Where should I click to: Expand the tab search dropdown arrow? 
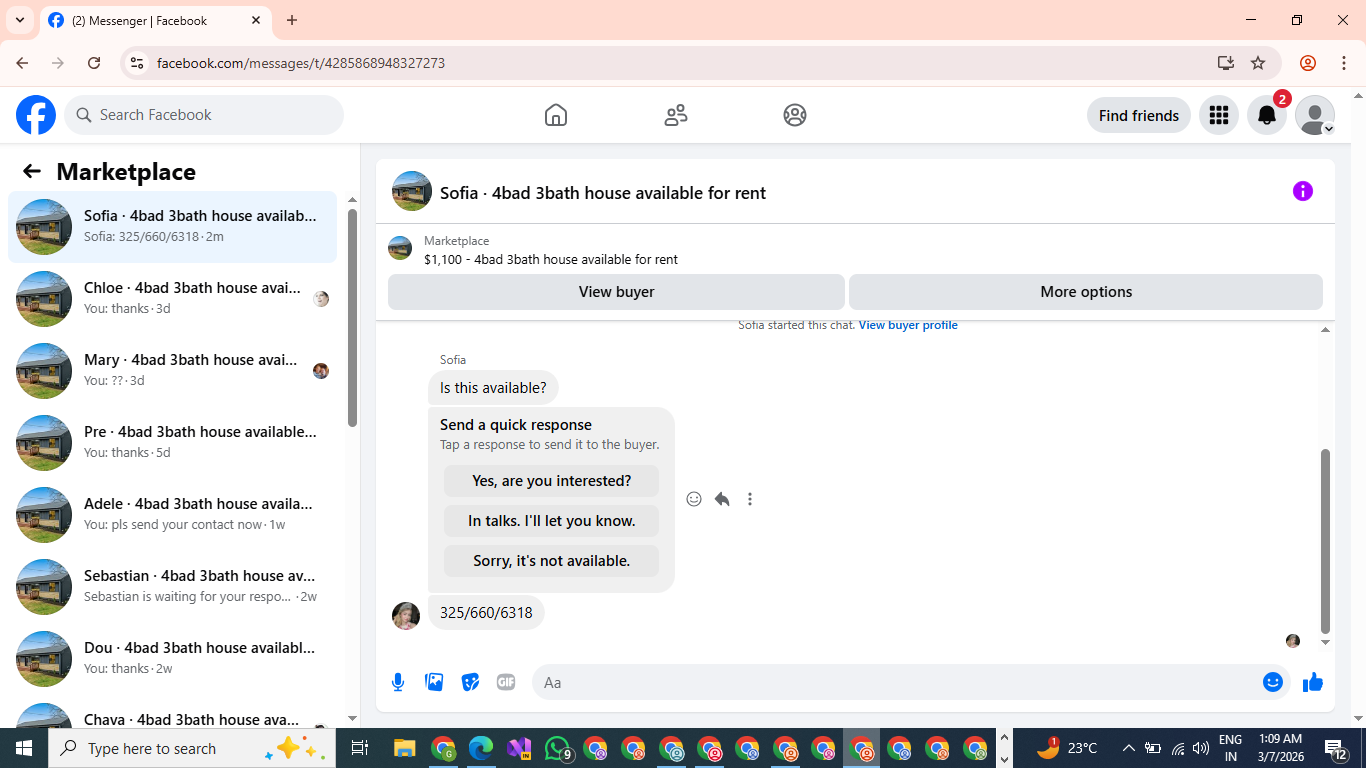20,20
